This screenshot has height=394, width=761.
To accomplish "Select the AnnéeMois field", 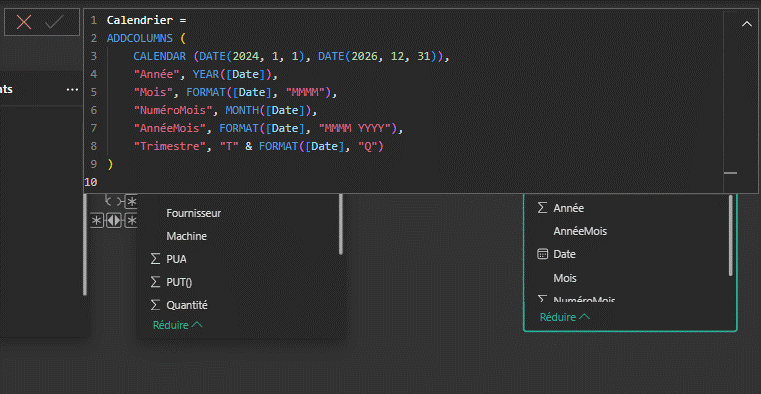I will click(580, 231).
